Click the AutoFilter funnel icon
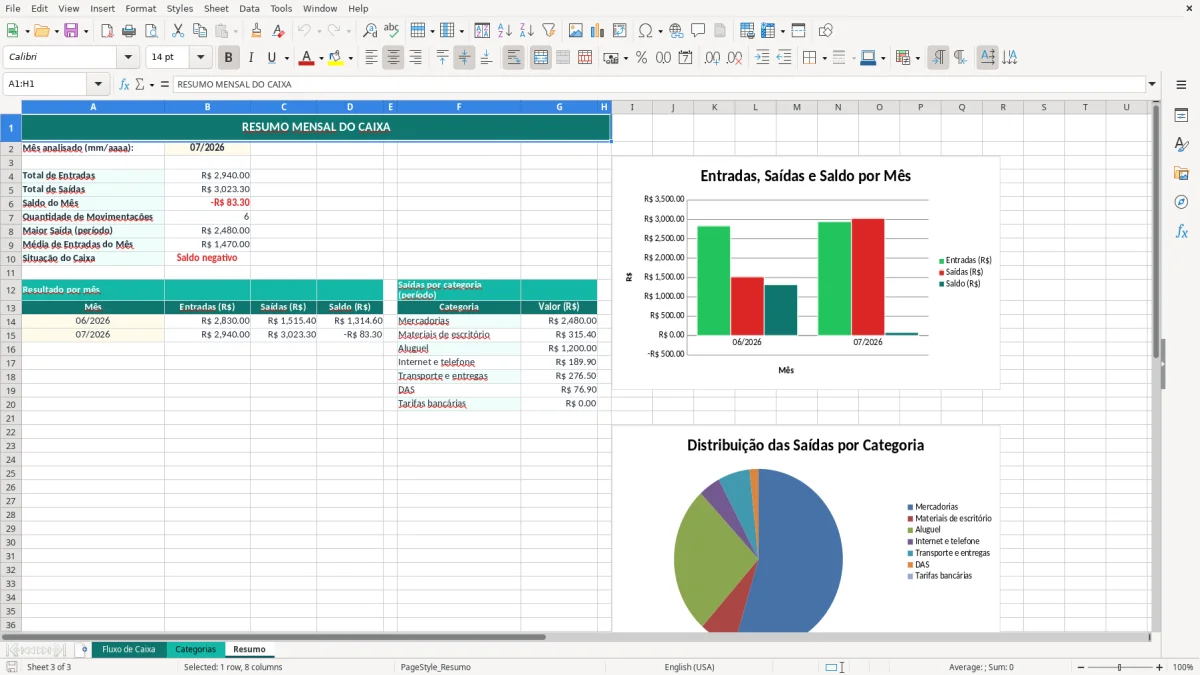Viewport: 1200px width, 675px height. 549,31
